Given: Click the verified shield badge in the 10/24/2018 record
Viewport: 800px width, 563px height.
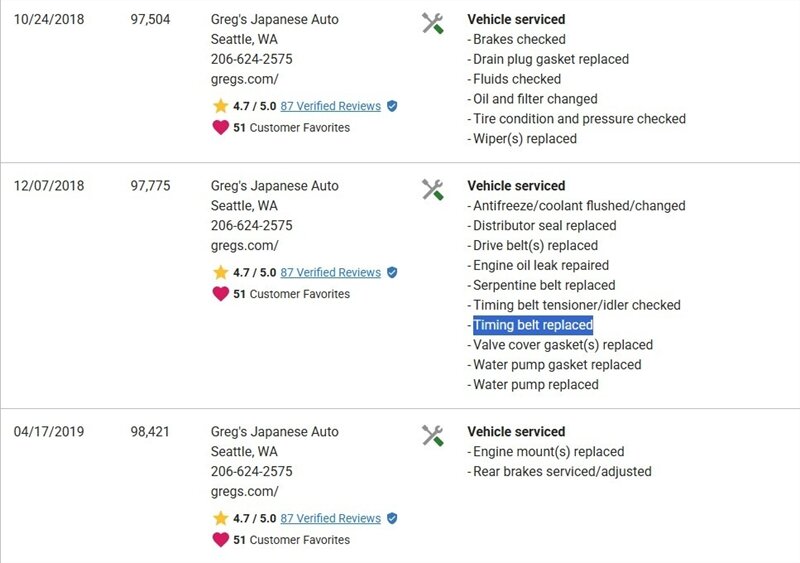Looking at the screenshot, I should (x=392, y=106).
